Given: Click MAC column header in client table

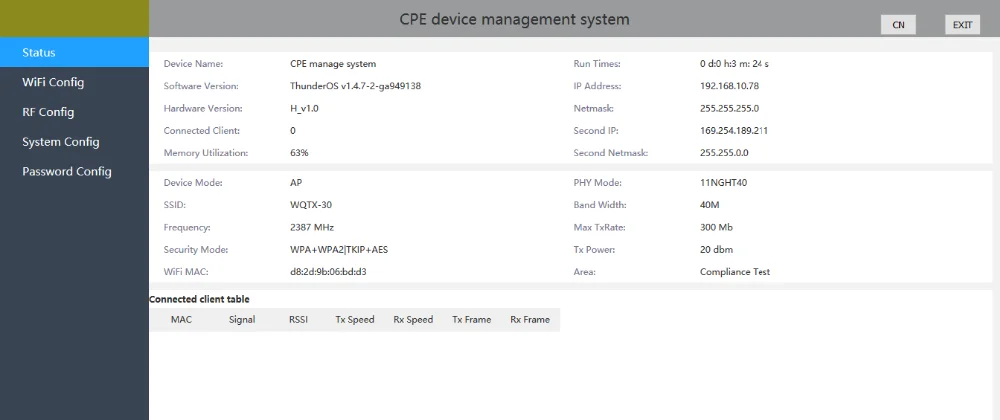Looking at the screenshot, I should tap(181, 320).
